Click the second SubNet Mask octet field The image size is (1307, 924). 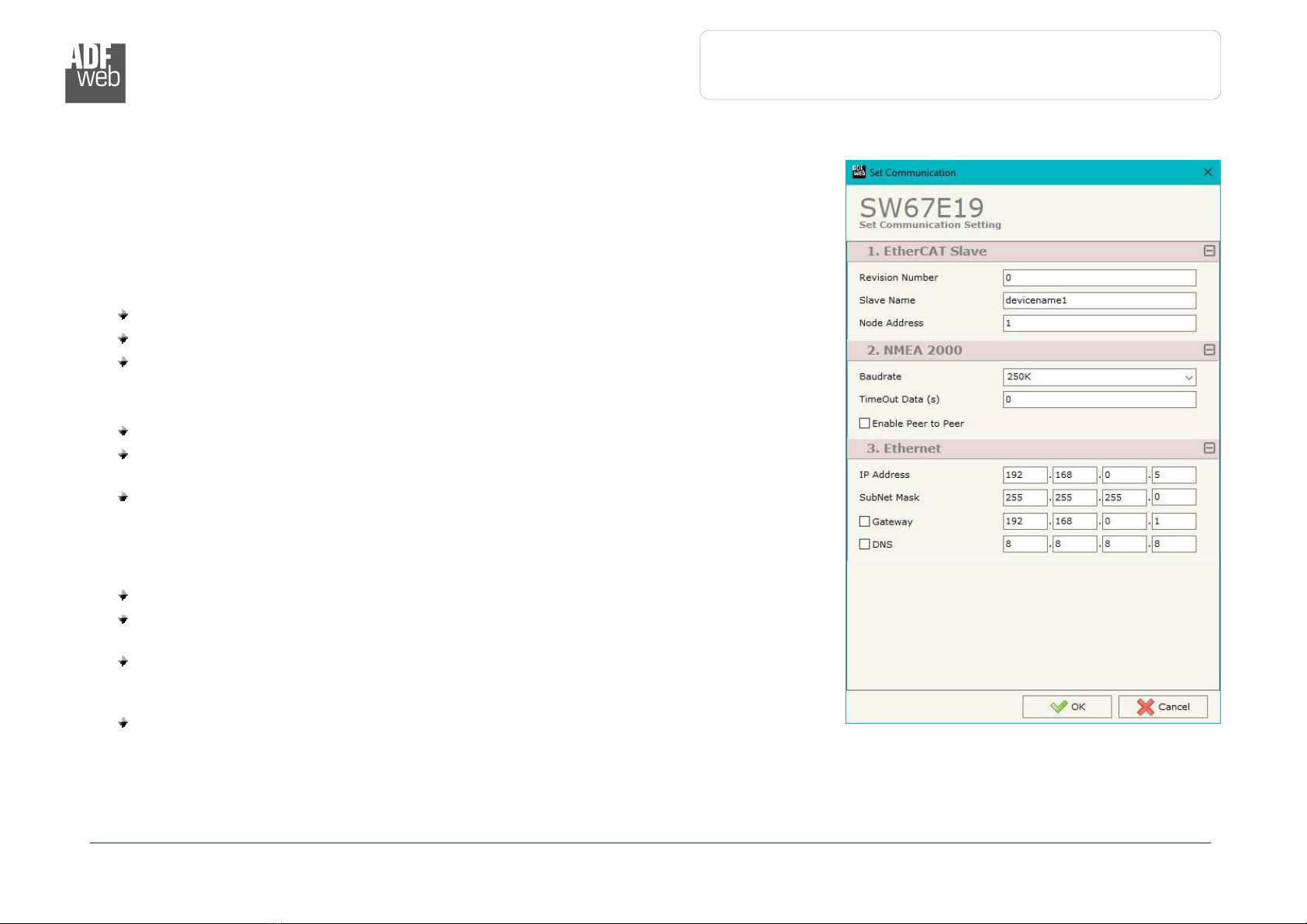[1074, 497]
